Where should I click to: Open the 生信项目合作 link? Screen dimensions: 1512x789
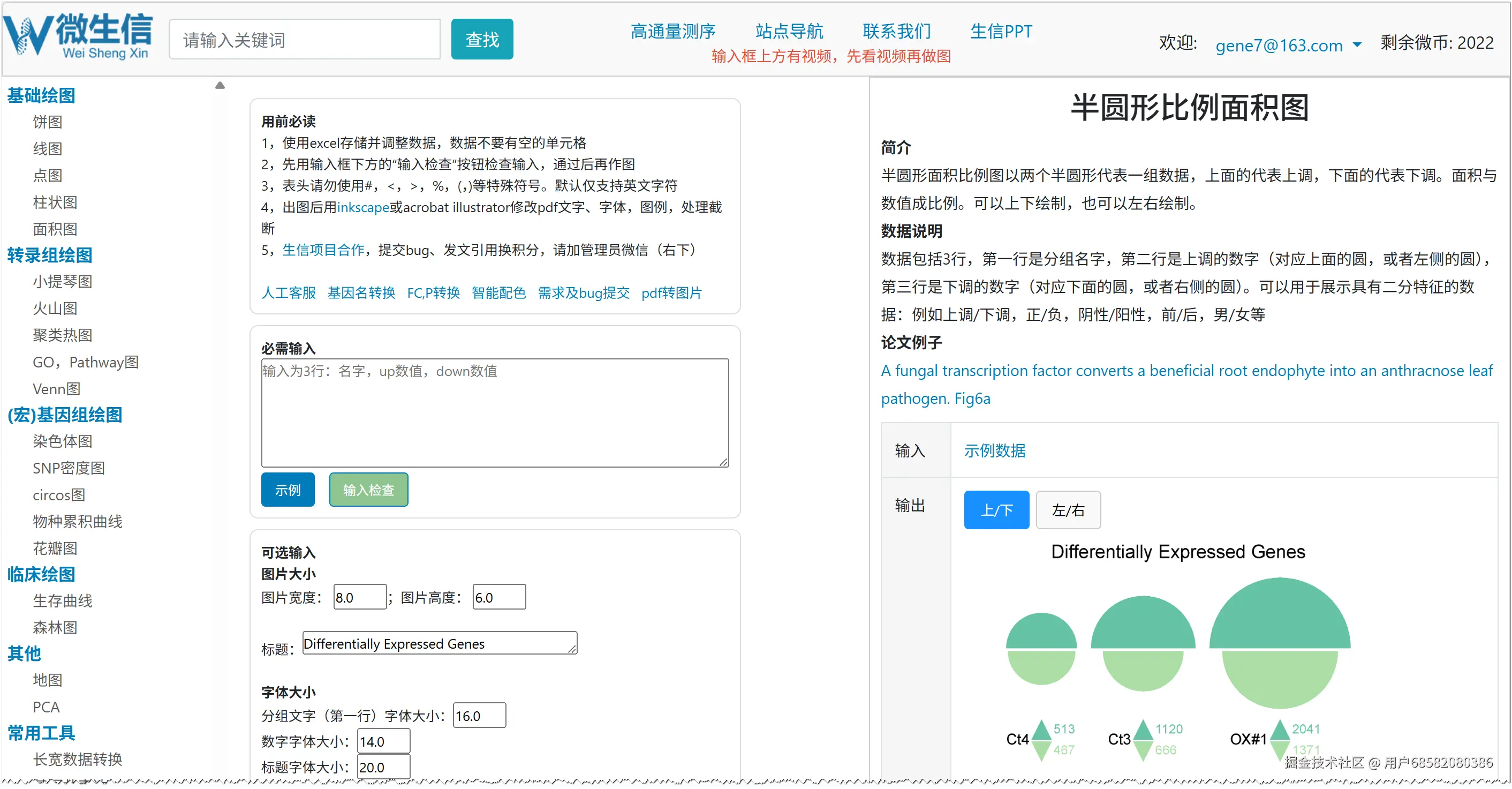(323, 250)
